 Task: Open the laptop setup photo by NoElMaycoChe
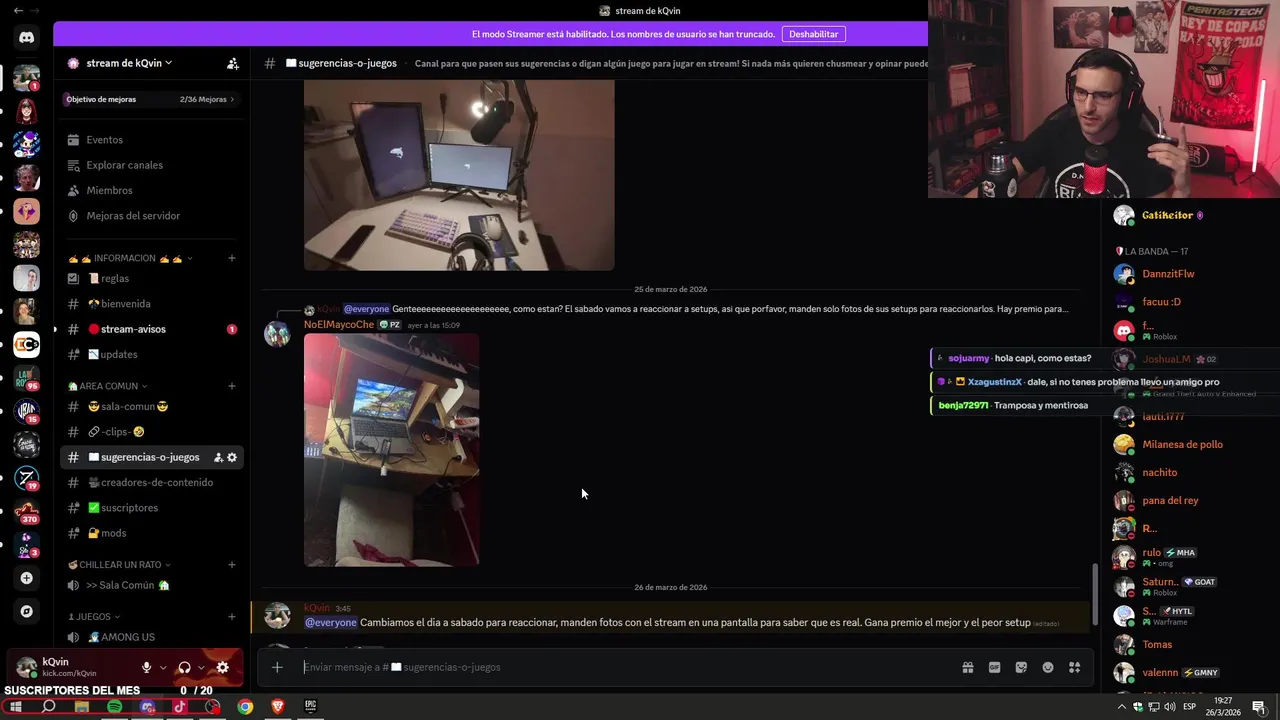point(391,450)
